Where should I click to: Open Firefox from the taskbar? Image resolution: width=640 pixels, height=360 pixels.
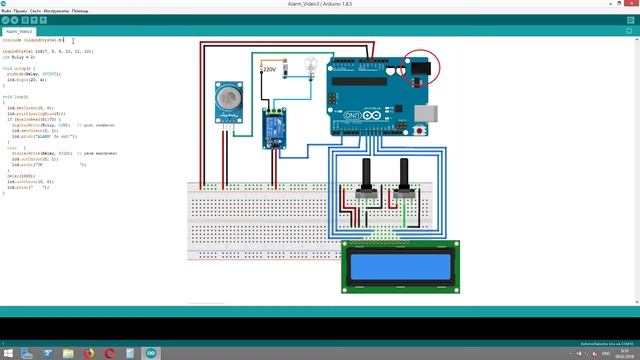pos(89,353)
